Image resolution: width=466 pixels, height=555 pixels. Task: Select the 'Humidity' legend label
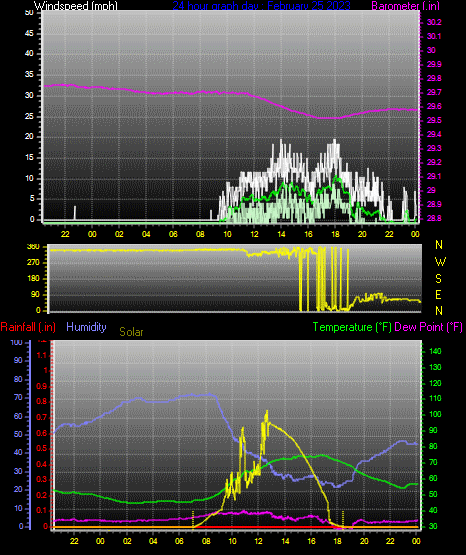[x=86, y=327]
